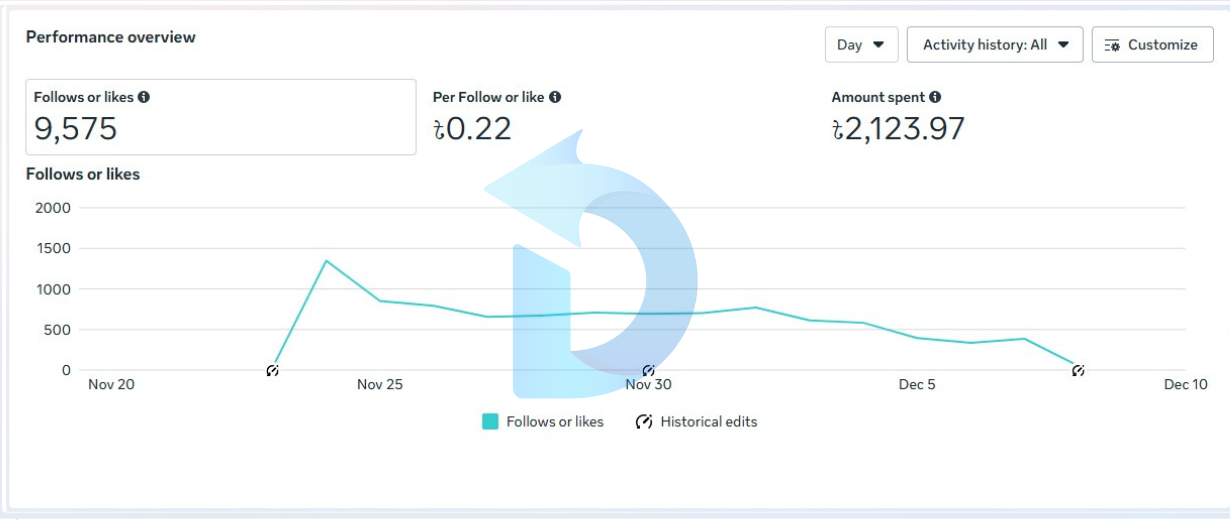Click the teal Follows or likes color swatch
The width and height of the screenshot is (1230, 520).
(490, 422)
